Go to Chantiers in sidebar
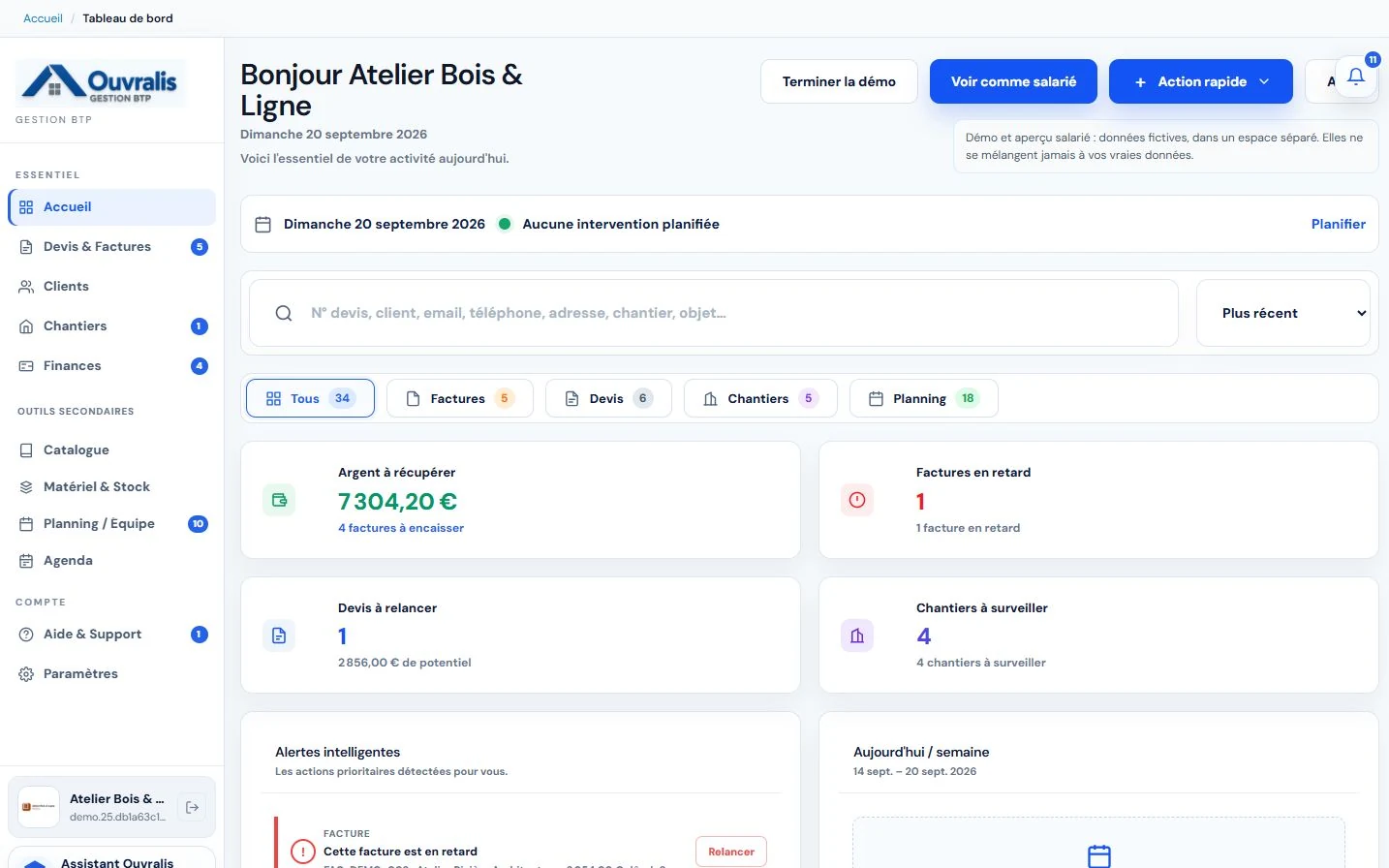The width and height of the screenshot is (1389, 868). click(111, 326)
